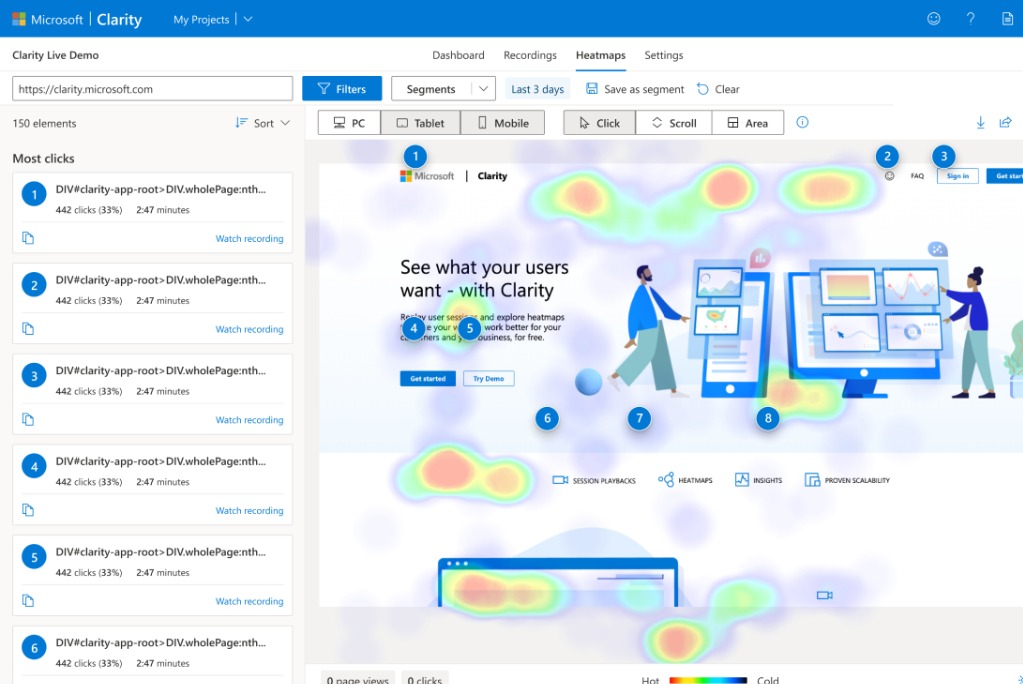
Task: Open the Last 3 days date range
Action: coord(538,89)
